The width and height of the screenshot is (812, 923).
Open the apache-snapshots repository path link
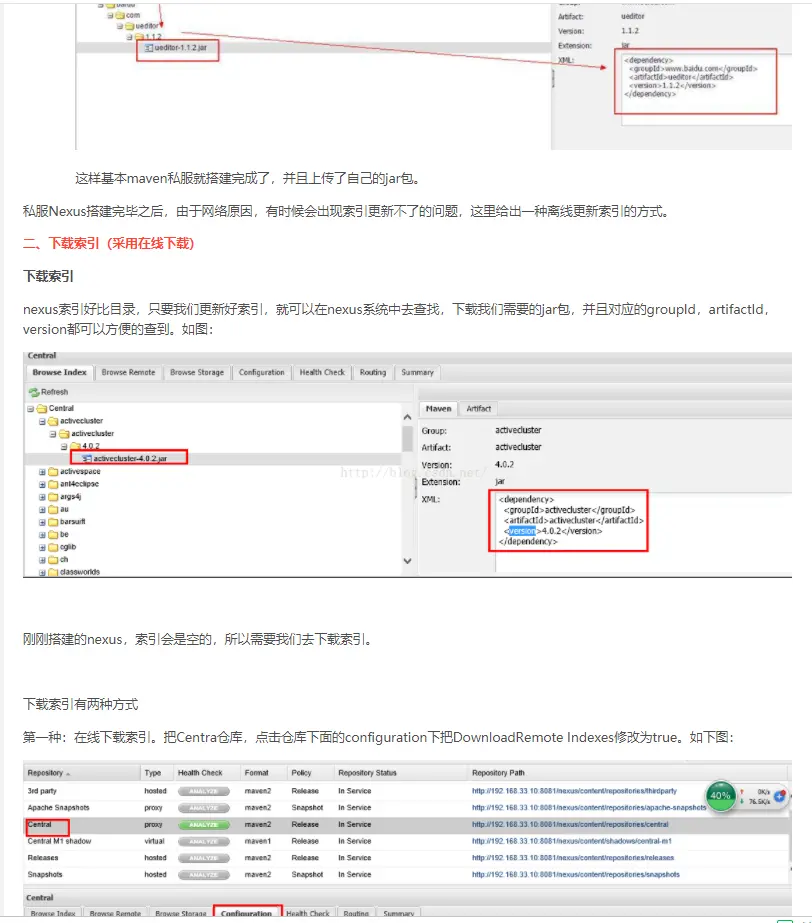click(x=589, y=808)
